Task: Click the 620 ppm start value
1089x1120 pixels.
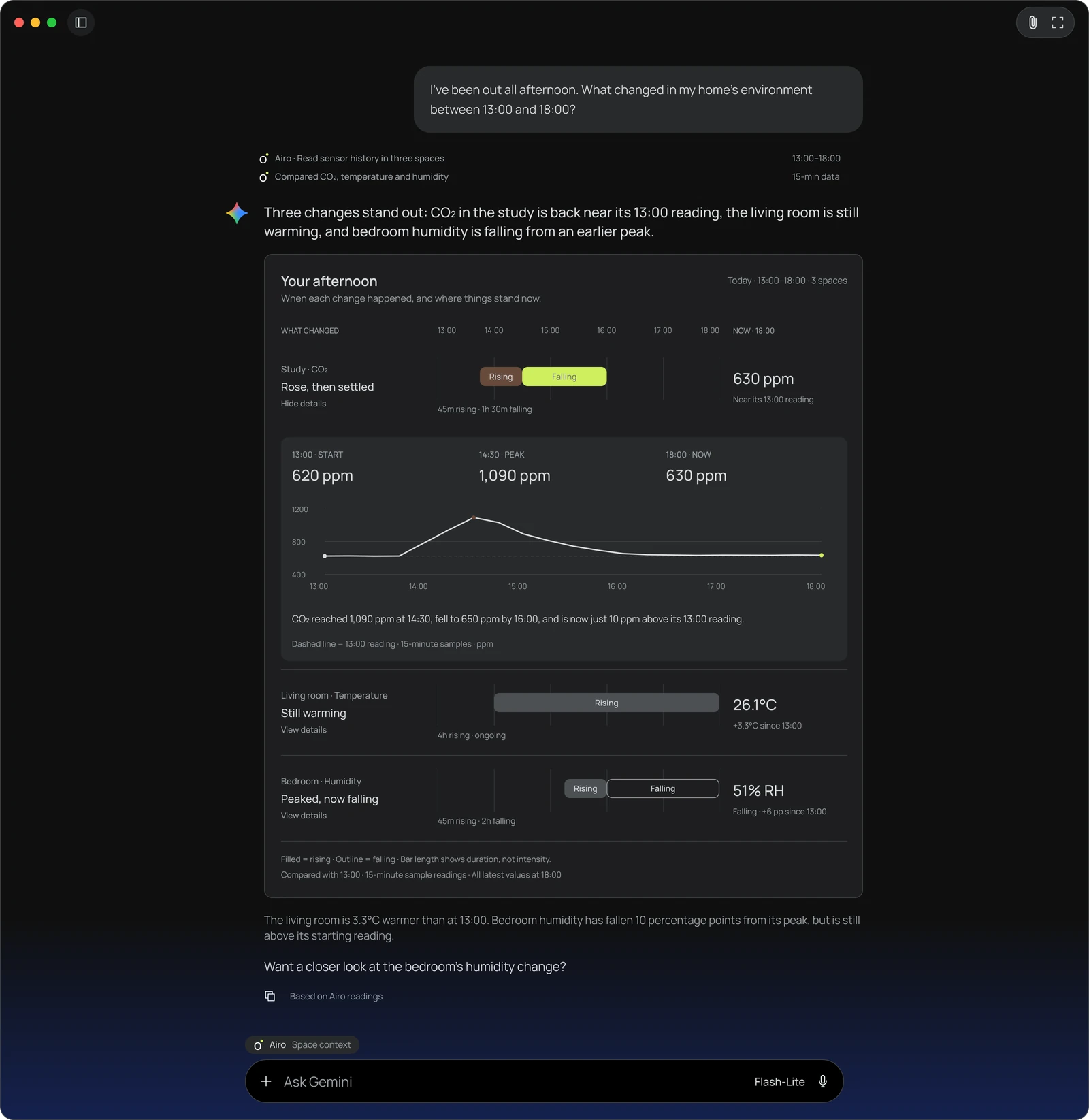Action: click(x=323, y=476)
